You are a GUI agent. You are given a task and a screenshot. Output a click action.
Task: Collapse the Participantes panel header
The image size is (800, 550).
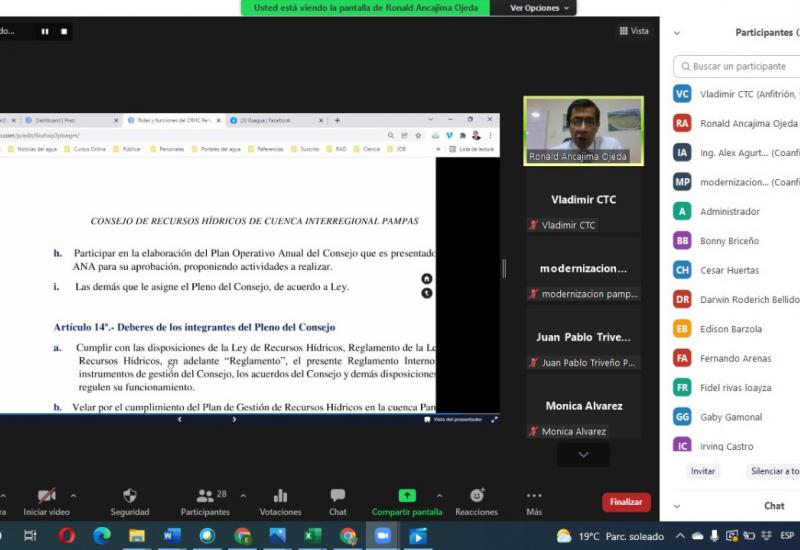677,33
